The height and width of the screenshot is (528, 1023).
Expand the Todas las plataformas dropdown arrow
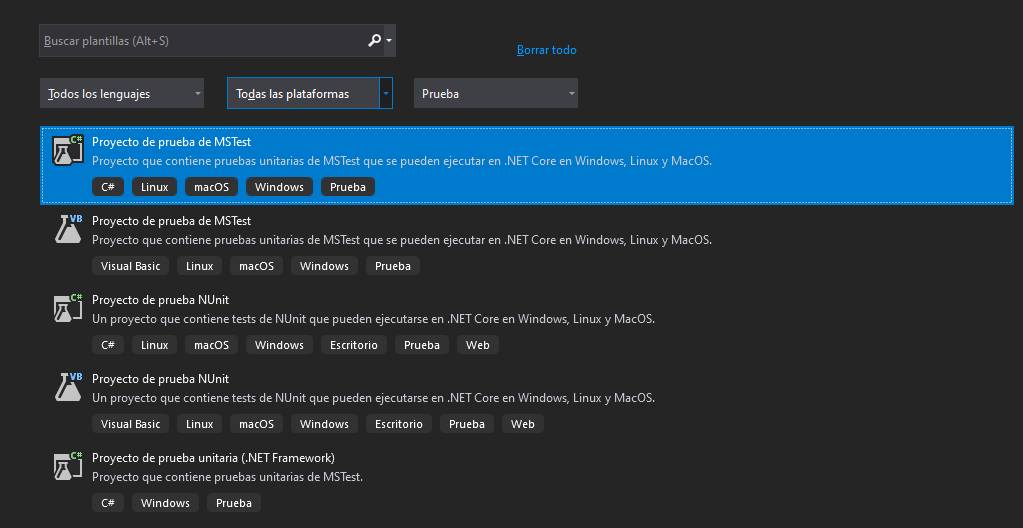pos(386,93)
